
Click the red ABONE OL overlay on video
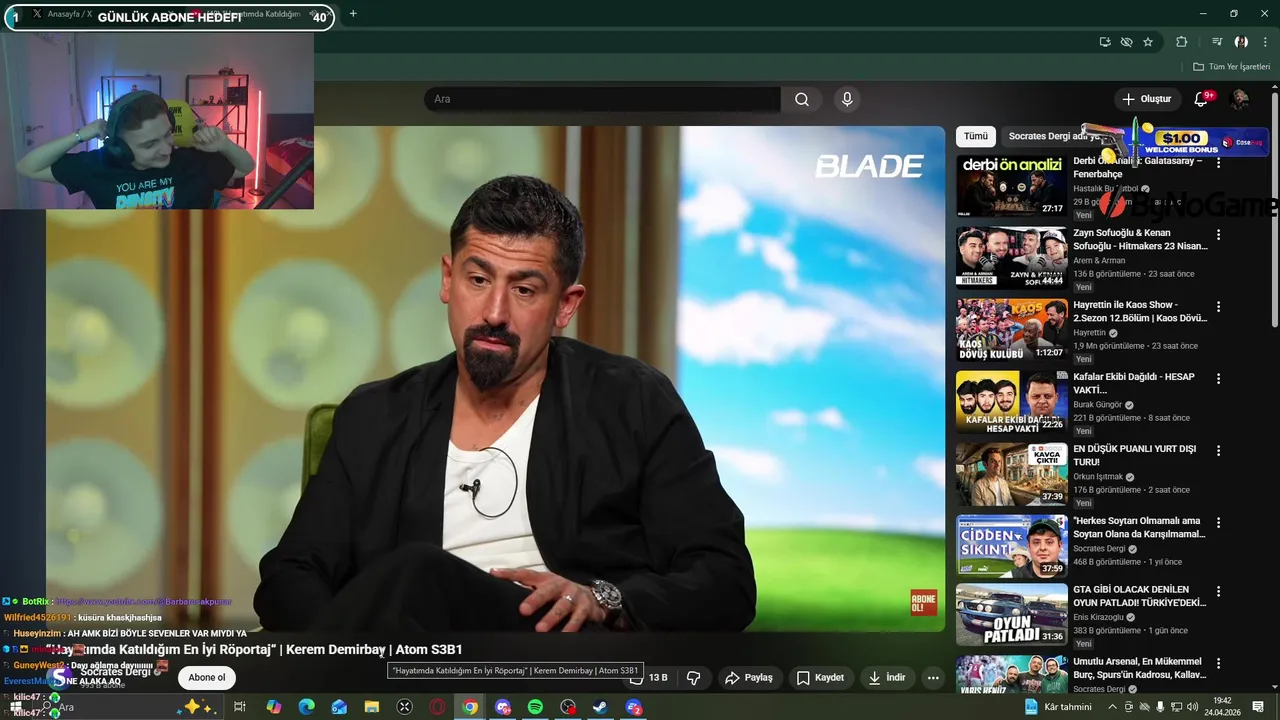coord(923,602)
